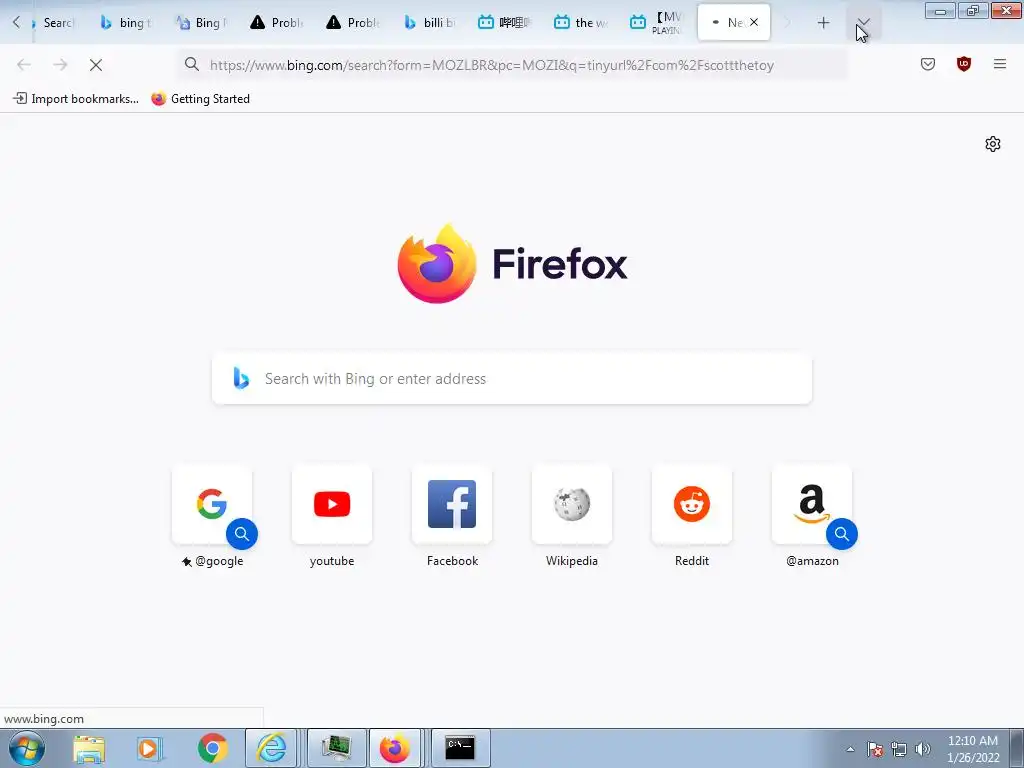Open Google Chrome from taskbar
1024x768 pixels.
coord(212,748)
